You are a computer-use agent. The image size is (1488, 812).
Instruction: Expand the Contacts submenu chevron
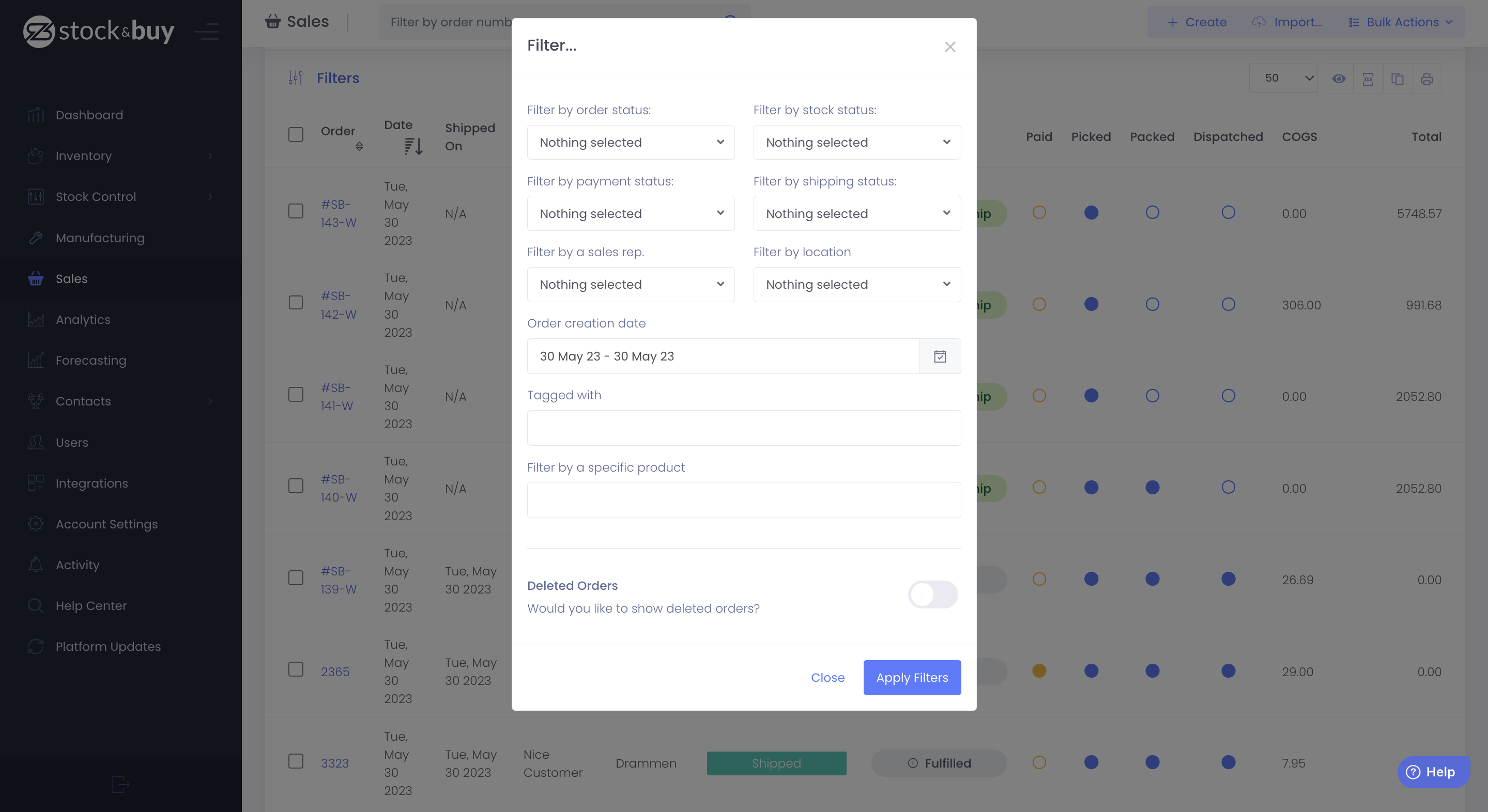210,401
